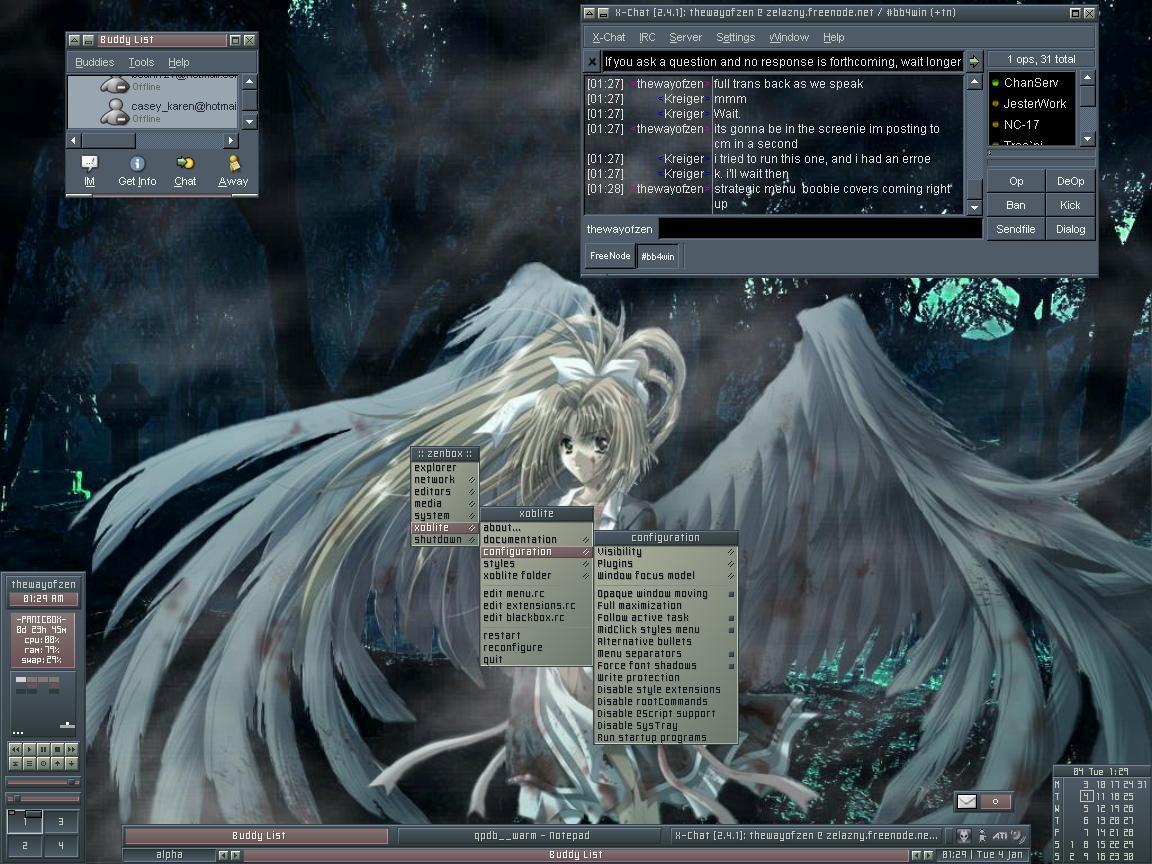Click the Sendfile button in X-Chat
Image resolution: width=1152 pixels, height=864 pixels.
coord(1016,229)
